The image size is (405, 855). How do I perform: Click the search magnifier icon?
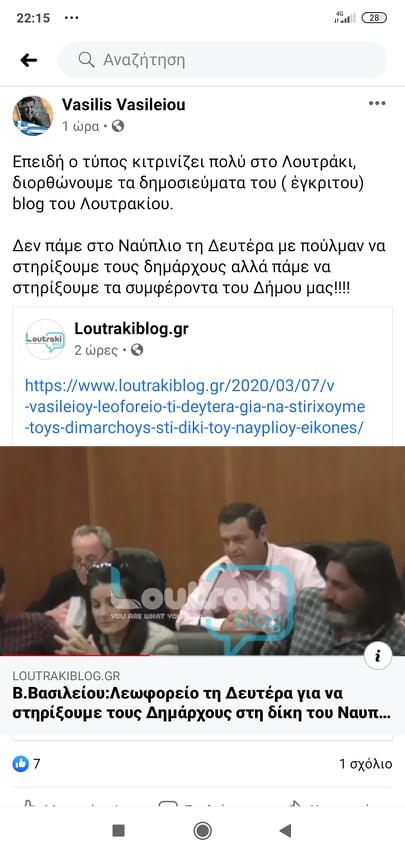86,60
